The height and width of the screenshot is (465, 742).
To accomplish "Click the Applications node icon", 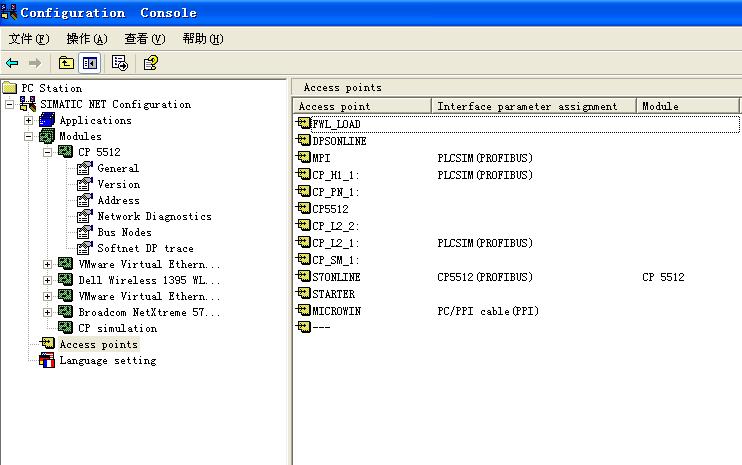I will [47, 120].
